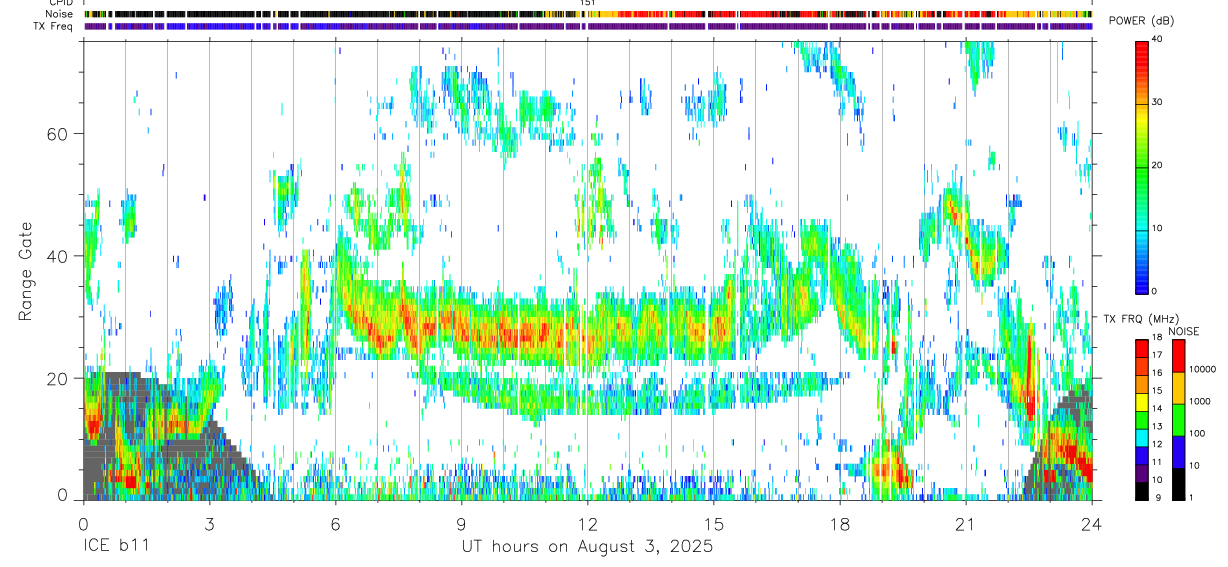Click the red block in the noise legend
This screenshot has width=1228, height=567.
point(1178,356)
